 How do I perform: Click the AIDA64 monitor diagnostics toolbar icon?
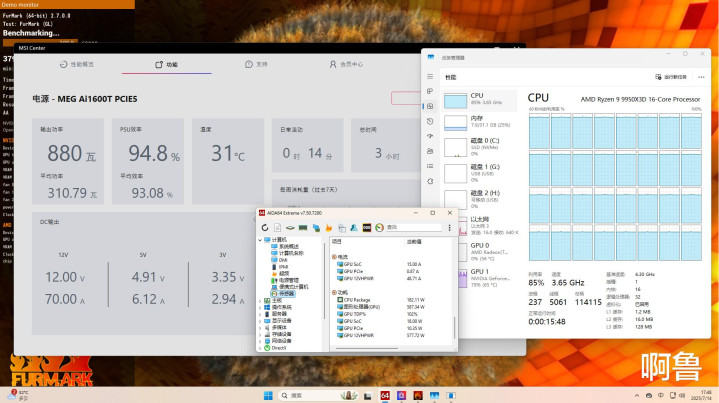click(316, 227)
